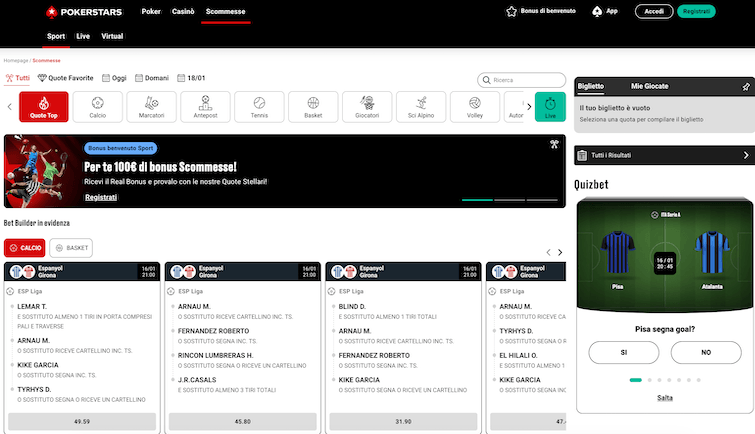Screen dimensions: 755x434
Task: Click the Bonus di benvenuto star icon
Action: point(511,12)
